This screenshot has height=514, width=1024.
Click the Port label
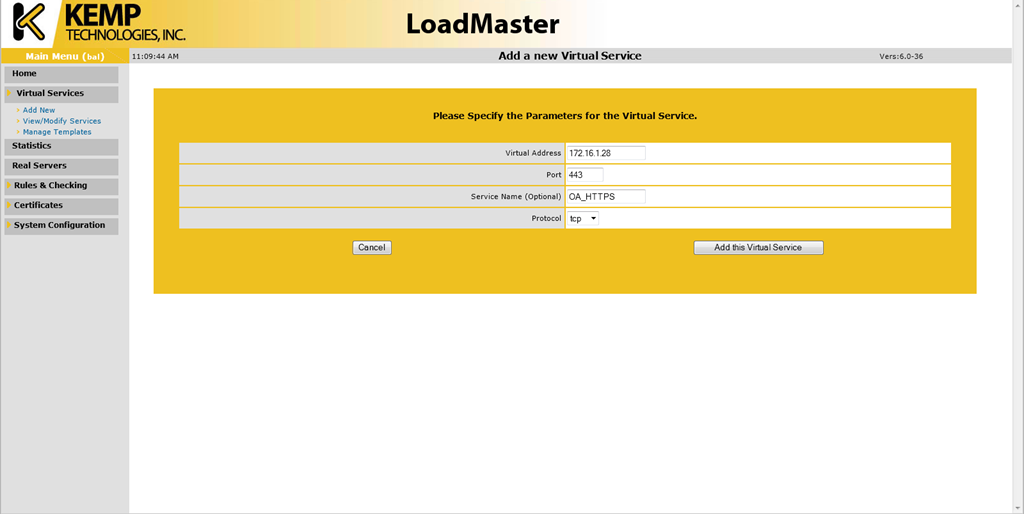[554, 175]
